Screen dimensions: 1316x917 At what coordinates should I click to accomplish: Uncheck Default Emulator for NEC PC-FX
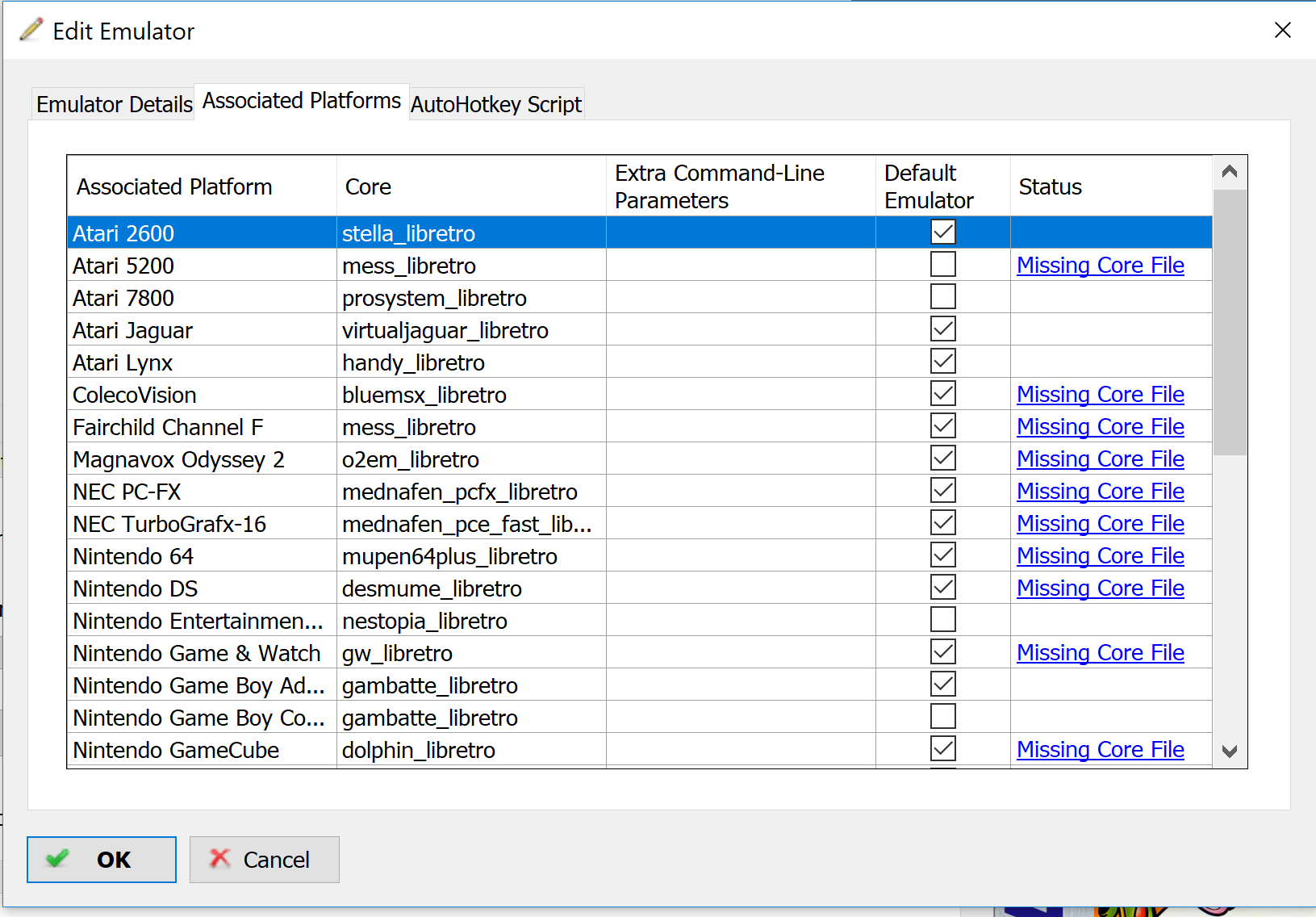point(943,491)
